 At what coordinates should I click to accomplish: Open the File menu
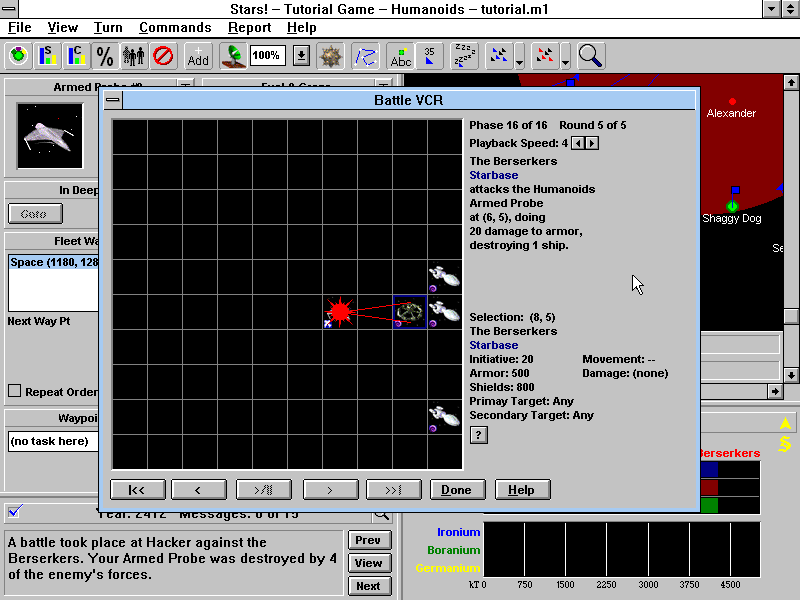click(x=19, y=28)
